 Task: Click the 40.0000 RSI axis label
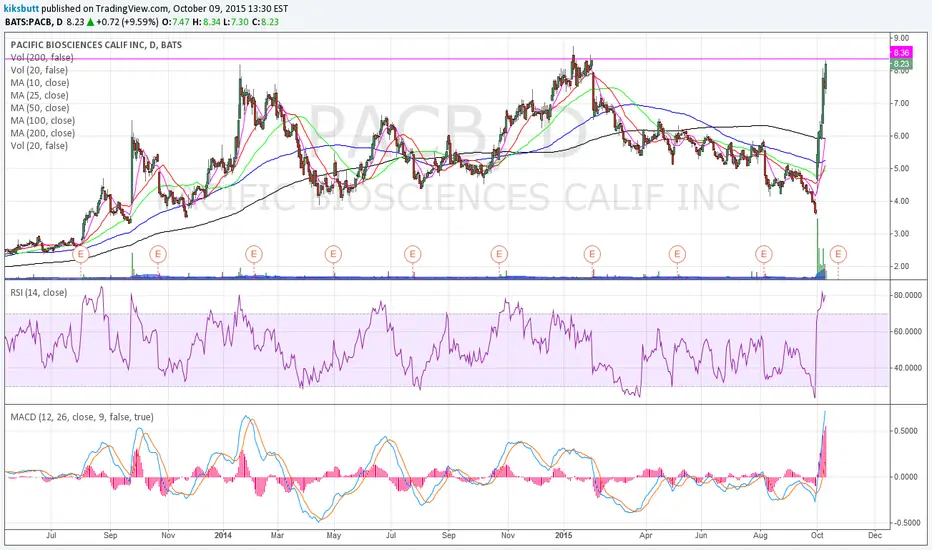pyautogui.click(x=908, y=368)
